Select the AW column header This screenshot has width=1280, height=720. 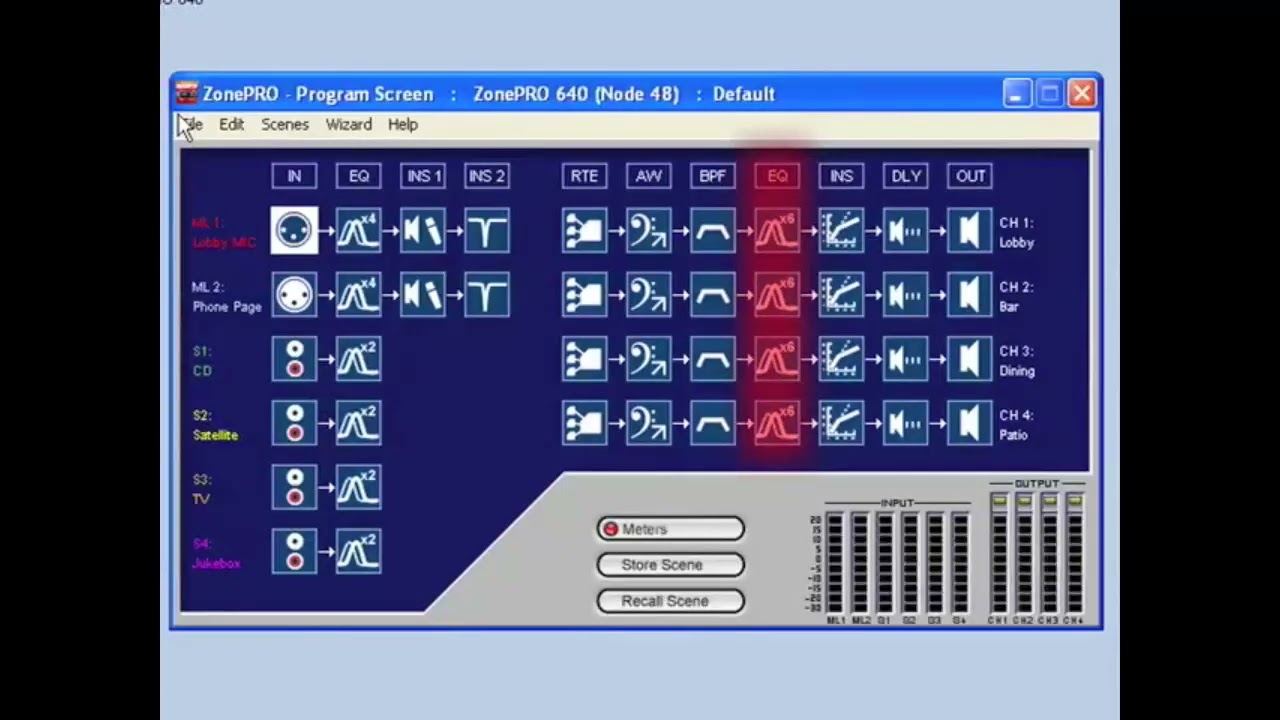point(648,176)
